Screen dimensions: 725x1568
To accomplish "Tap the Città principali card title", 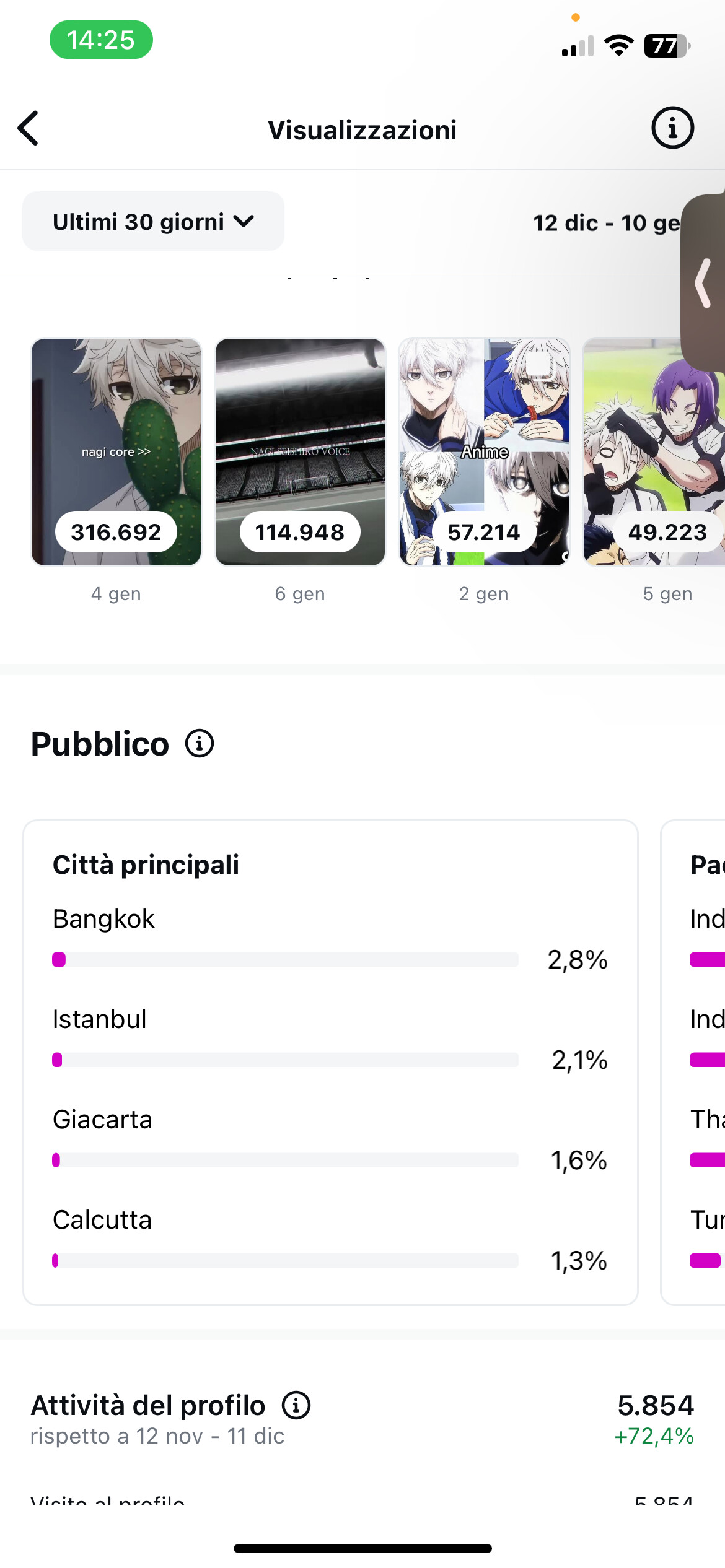I will [x=146, y=865].
